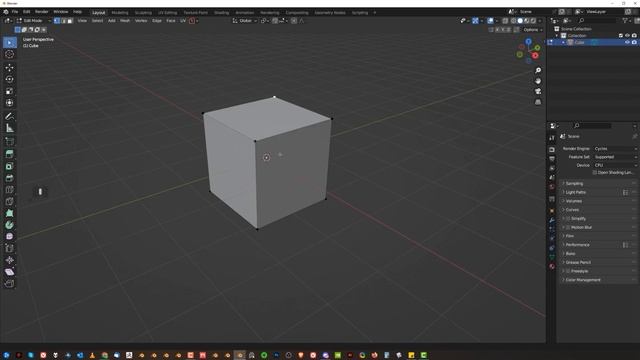Enable the Motion Blur checkbox
This screenshot has width=640, height=360.
click(568, 227)
